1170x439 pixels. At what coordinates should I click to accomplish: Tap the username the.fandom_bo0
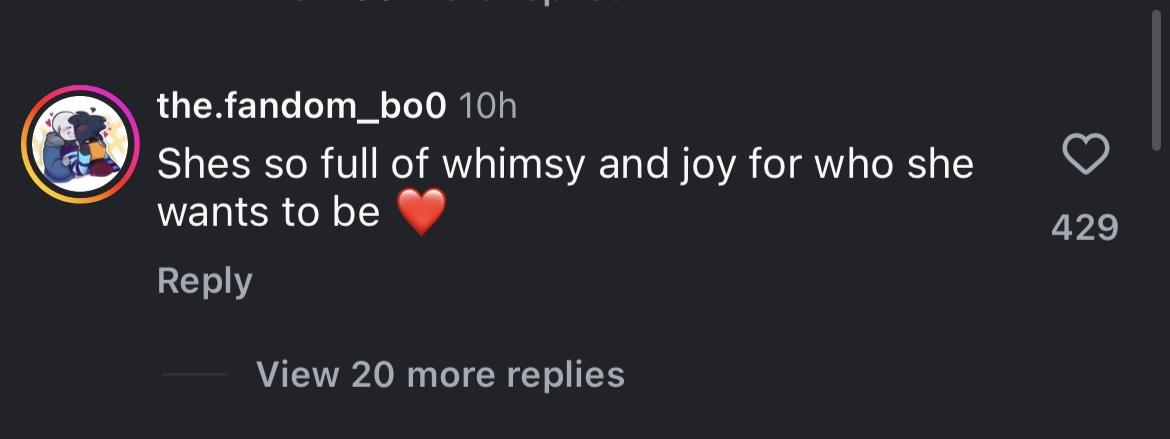pos(301,106)
